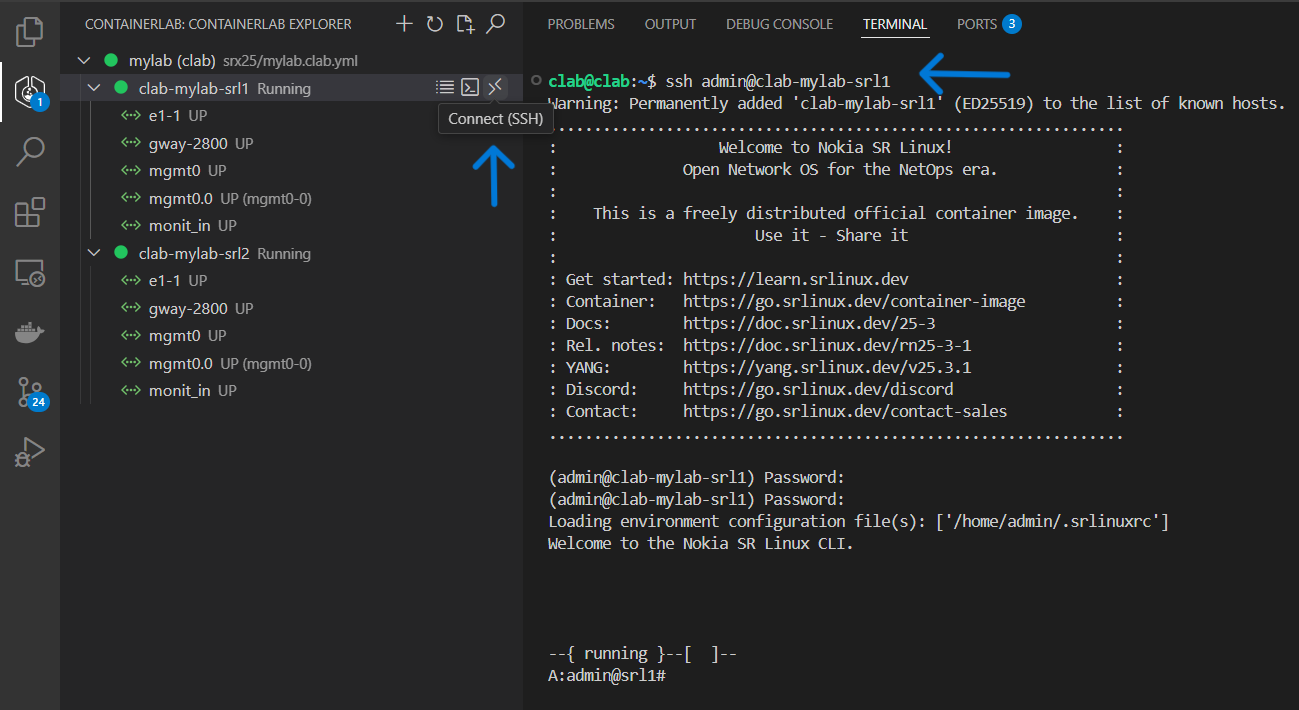Click the magnifier icon in the explorer header
The width and height of the screenshot is (1299, 710).
point(495,24)
